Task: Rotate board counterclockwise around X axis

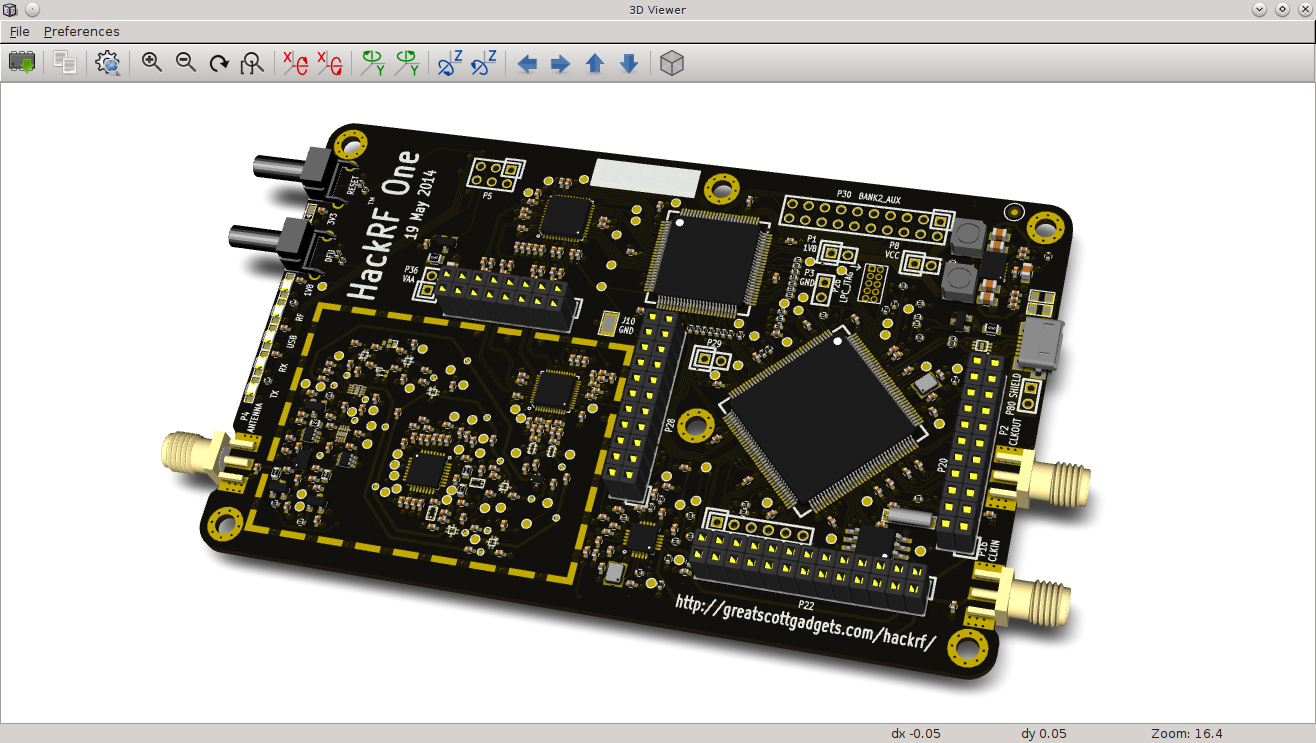Action: 329,63
